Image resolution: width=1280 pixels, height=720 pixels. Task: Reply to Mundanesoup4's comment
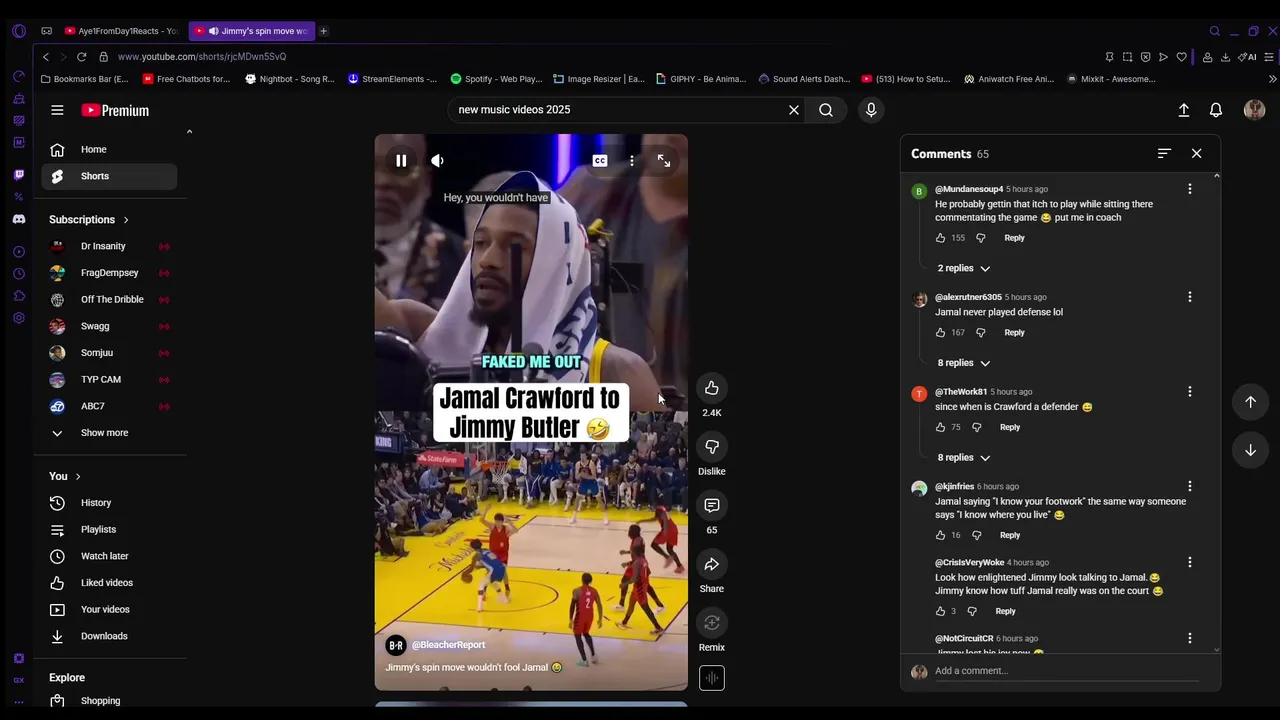point(1014,238)
